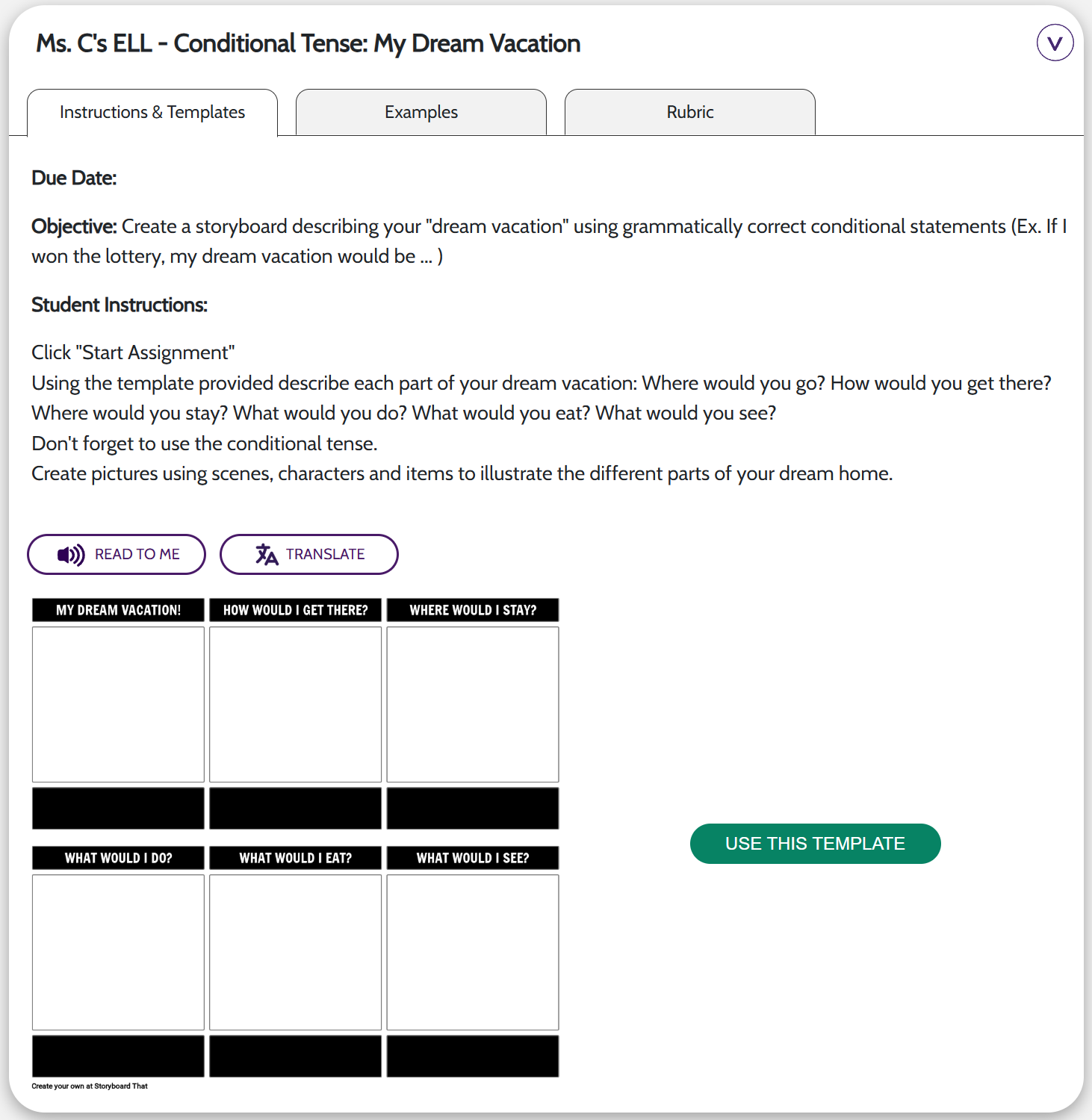Click 'Create your own at Storyboard That' text
This screenshot has height=1120, width=1092.
coord(90,1086)
